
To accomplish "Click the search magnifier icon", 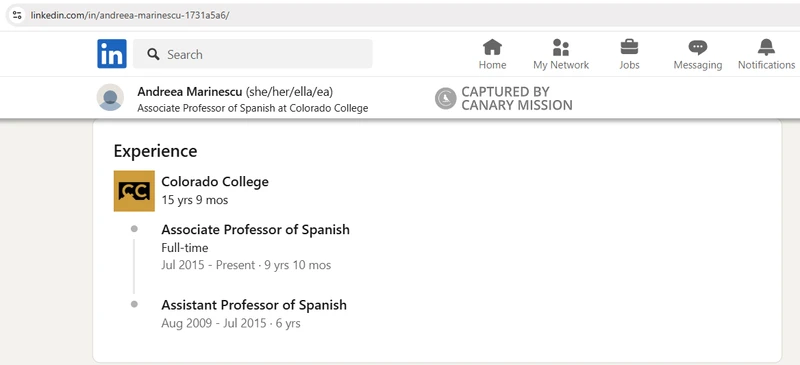I will (153, 54).
